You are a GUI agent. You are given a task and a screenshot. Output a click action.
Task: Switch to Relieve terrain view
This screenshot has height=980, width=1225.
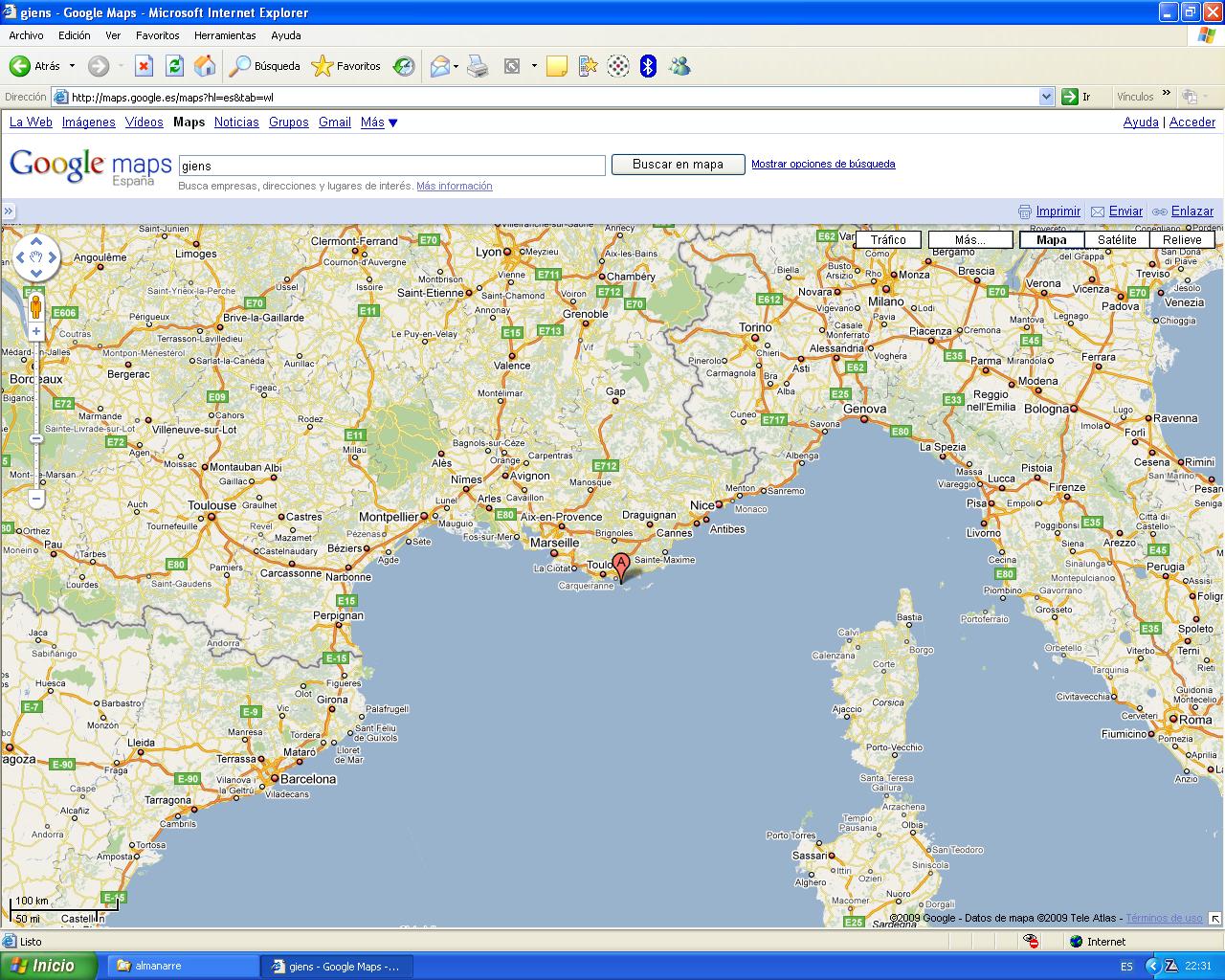pyautogui.click(x=1182, y=240)
